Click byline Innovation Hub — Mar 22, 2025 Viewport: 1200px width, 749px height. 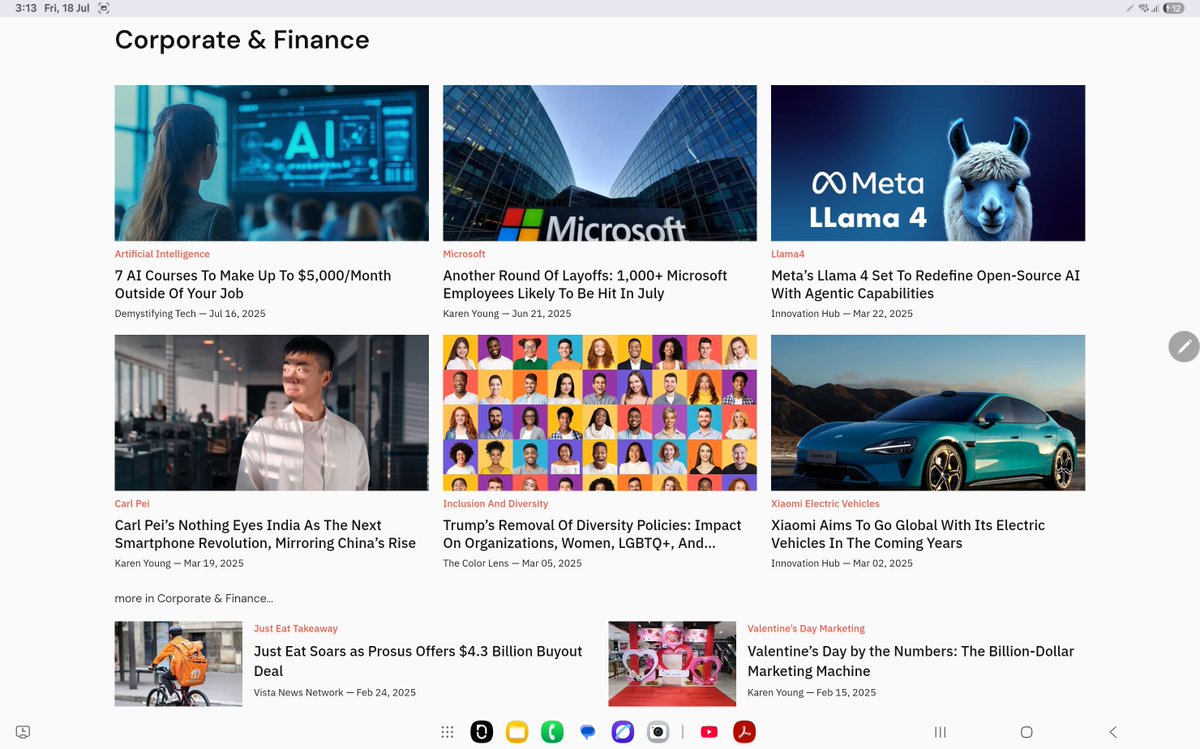[x=842, y=314]
